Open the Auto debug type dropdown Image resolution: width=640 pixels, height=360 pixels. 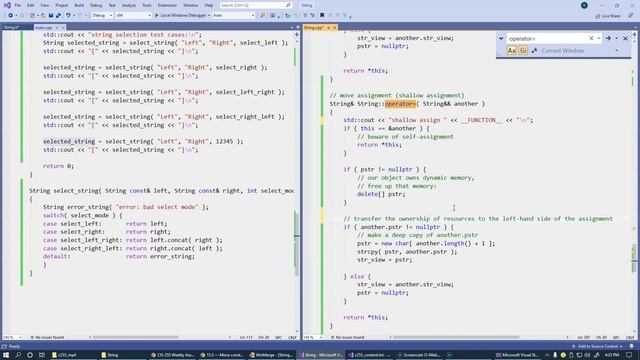click(233, 16)
